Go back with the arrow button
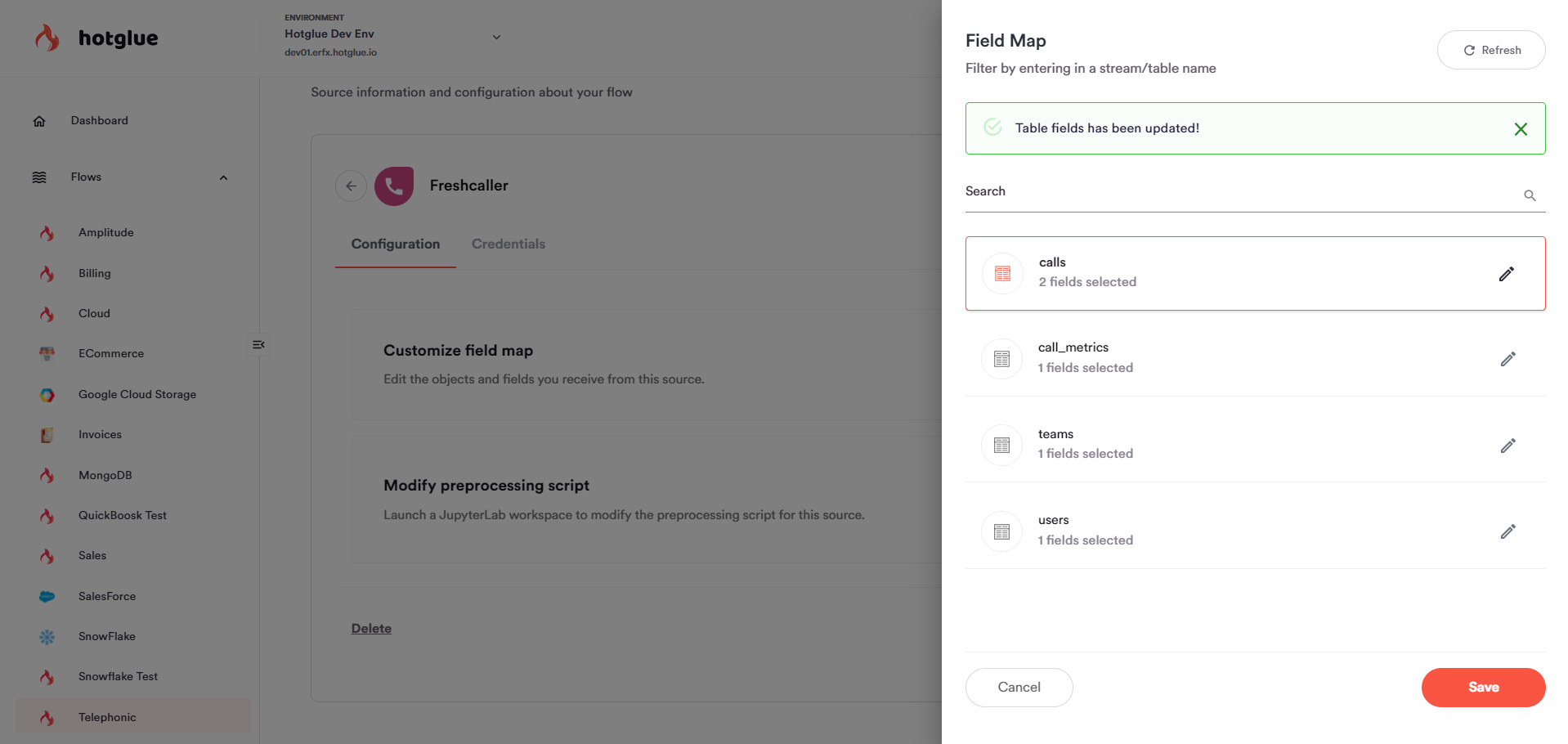Viewport: 1568px width, 744px height. pyautogui.click(x=351, y=186)
